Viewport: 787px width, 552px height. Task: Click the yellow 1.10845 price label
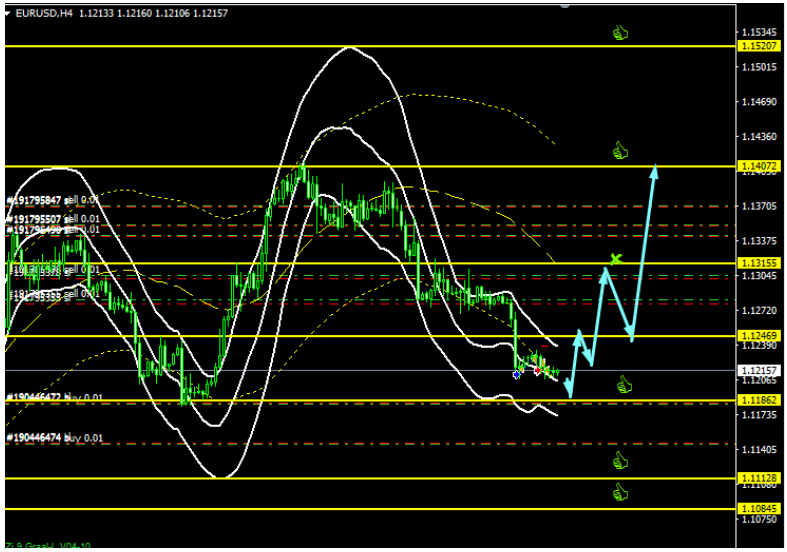tap(759, 508)
